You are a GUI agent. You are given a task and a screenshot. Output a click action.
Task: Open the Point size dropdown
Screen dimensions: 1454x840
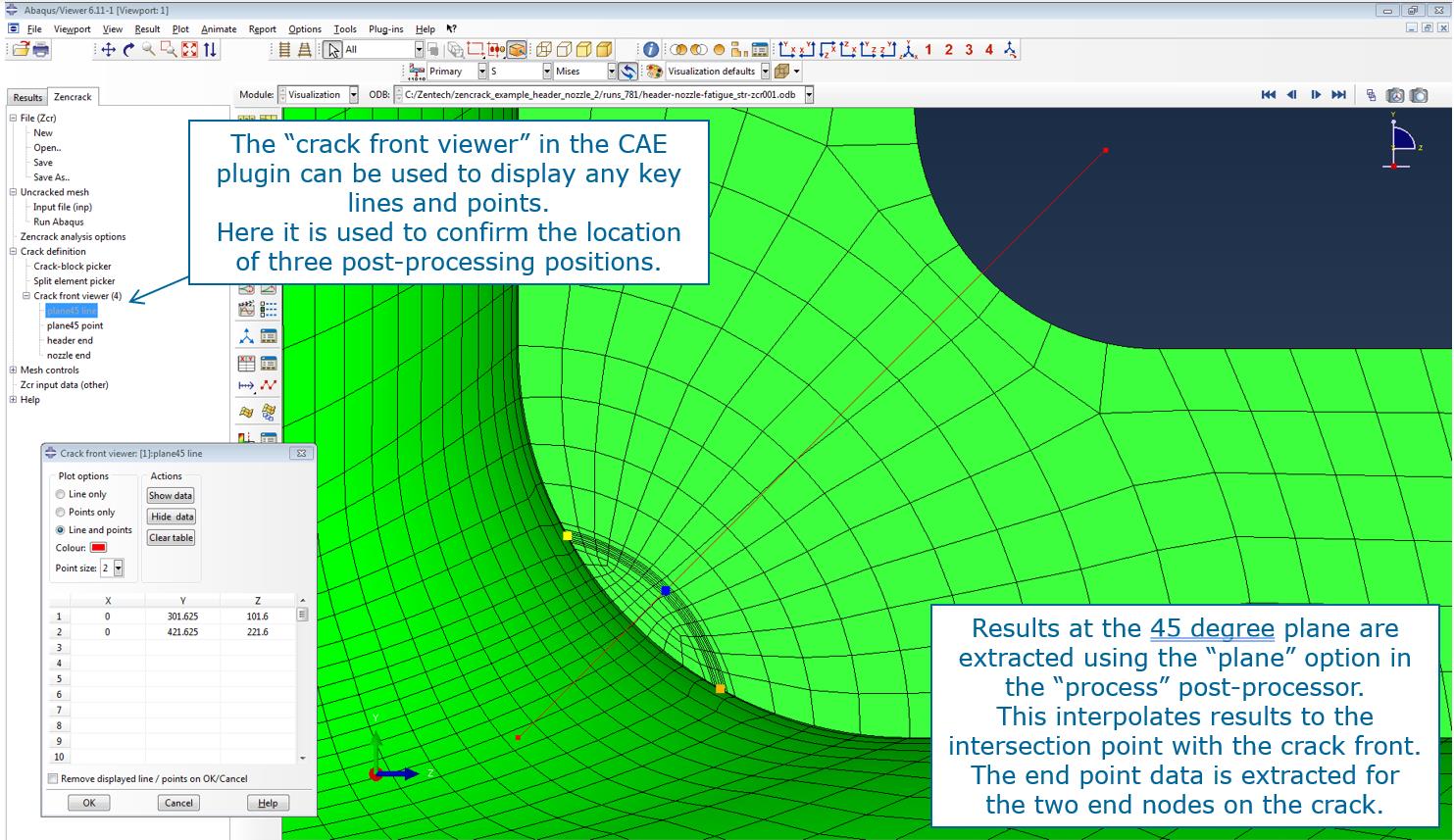tap(119, 568)
